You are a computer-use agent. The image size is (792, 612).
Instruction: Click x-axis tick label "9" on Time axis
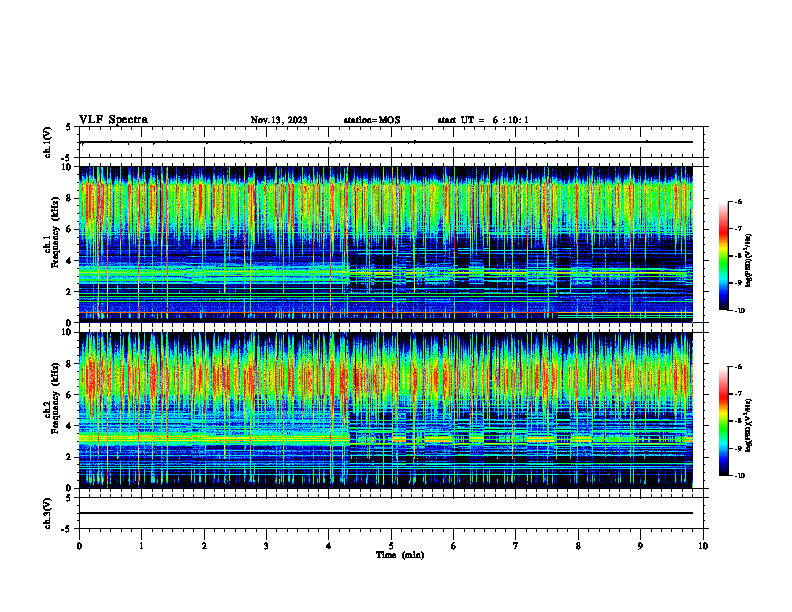point(640,546)
